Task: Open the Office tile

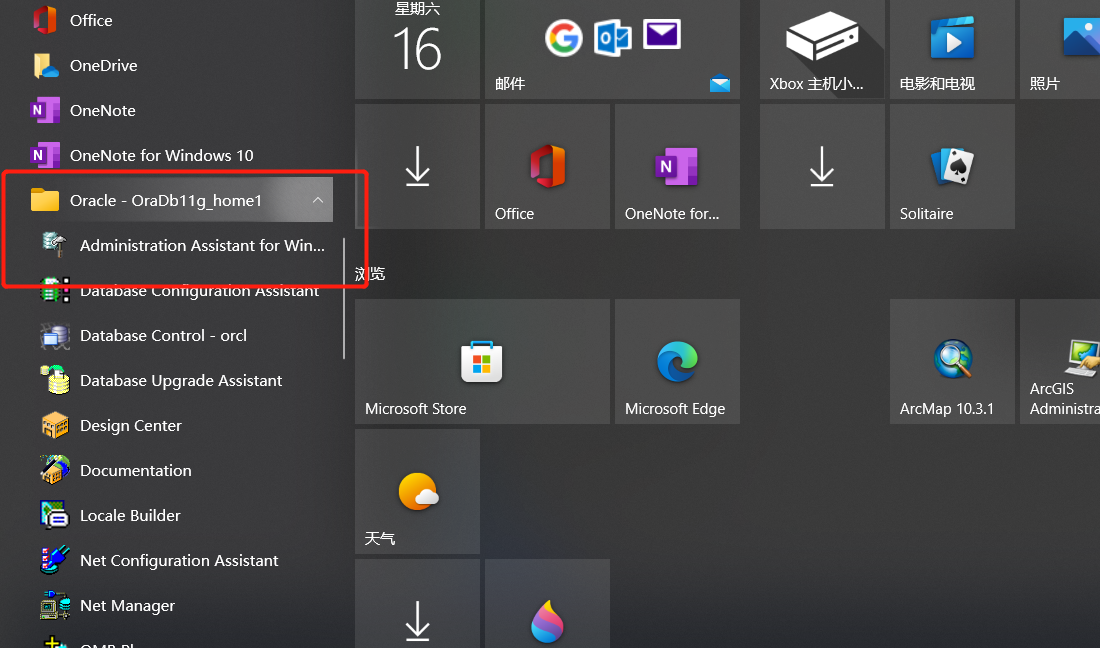Action: (547, 166)
